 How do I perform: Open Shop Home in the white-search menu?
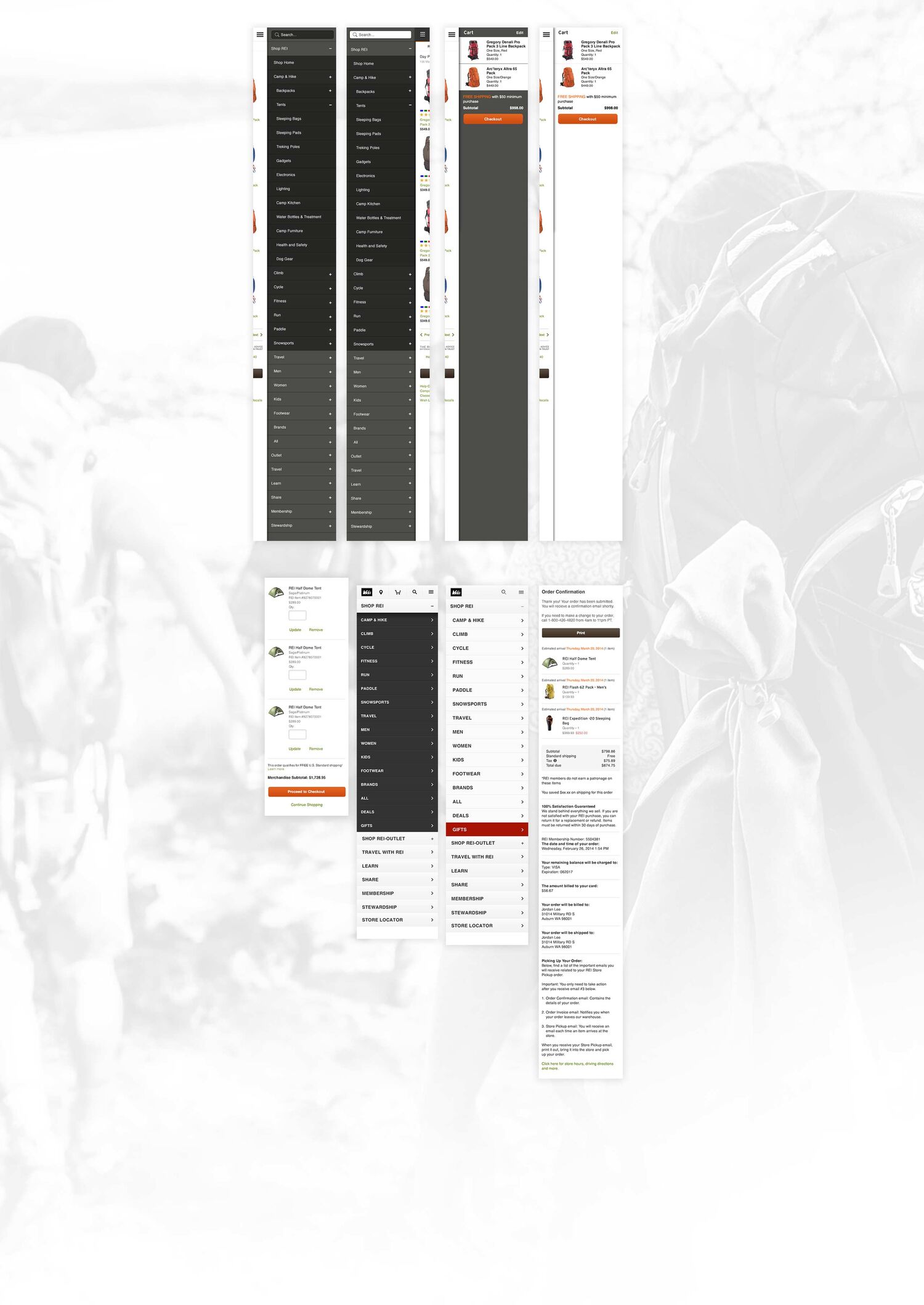point(381,63)
